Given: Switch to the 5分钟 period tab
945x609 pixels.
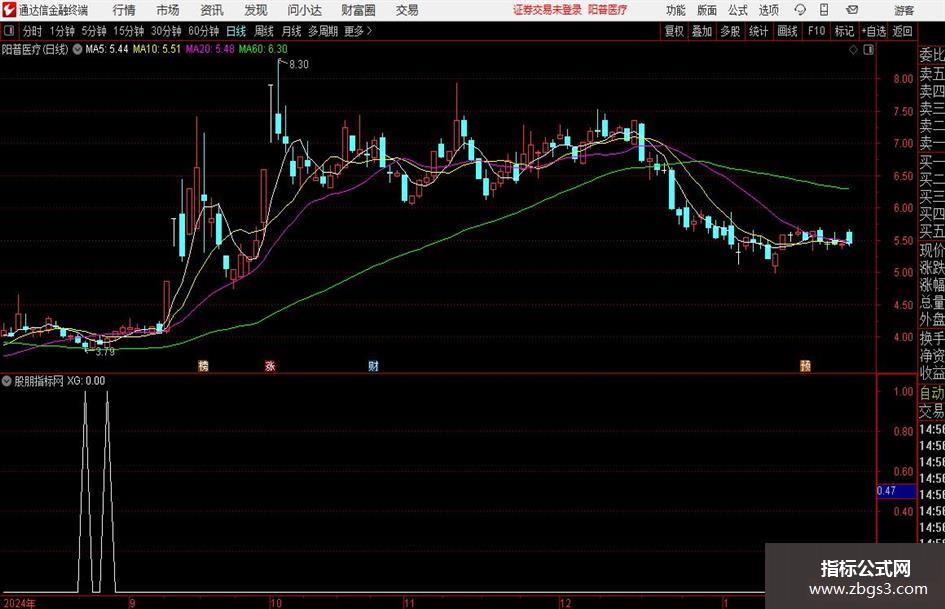Looking at the screenshot, I should coord(94,31).
